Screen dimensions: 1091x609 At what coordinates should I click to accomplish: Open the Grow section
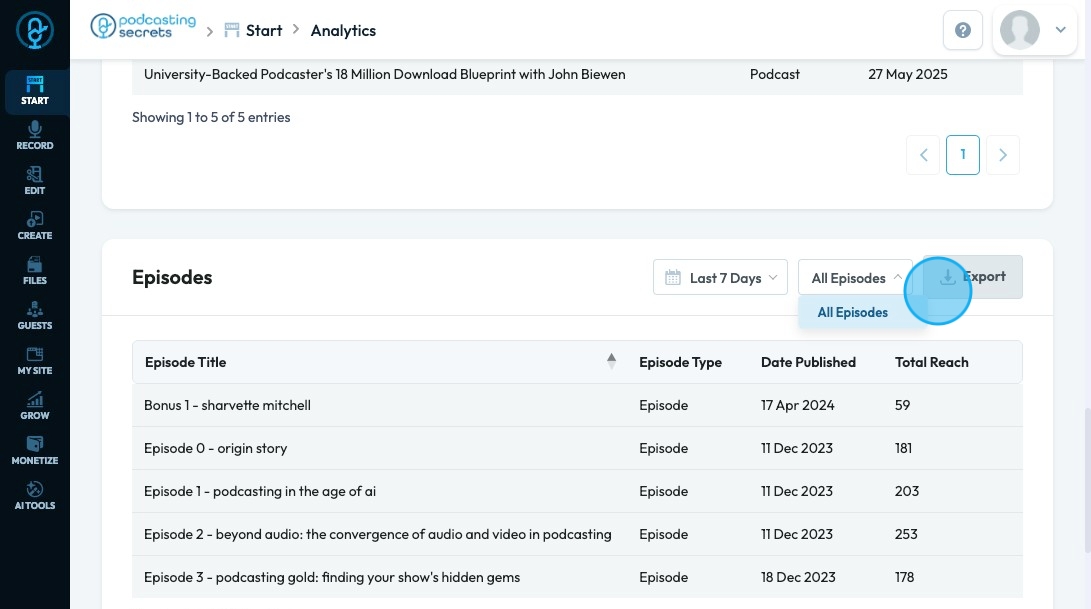[34, 406]
